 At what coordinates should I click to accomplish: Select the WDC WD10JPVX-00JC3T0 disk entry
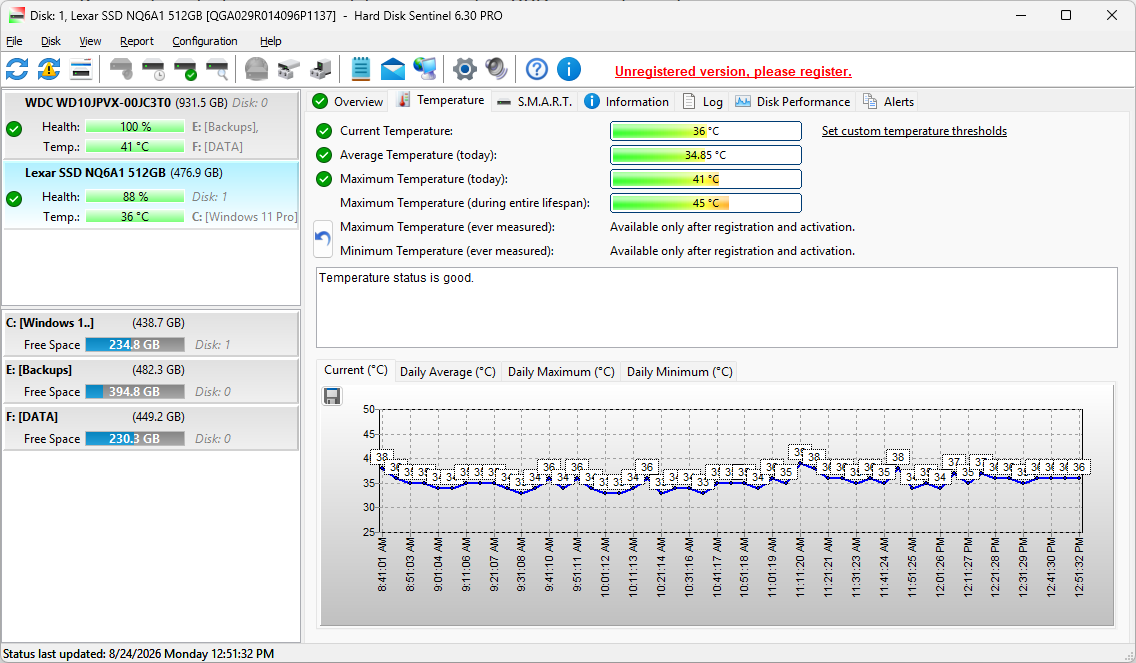point(151,125)
